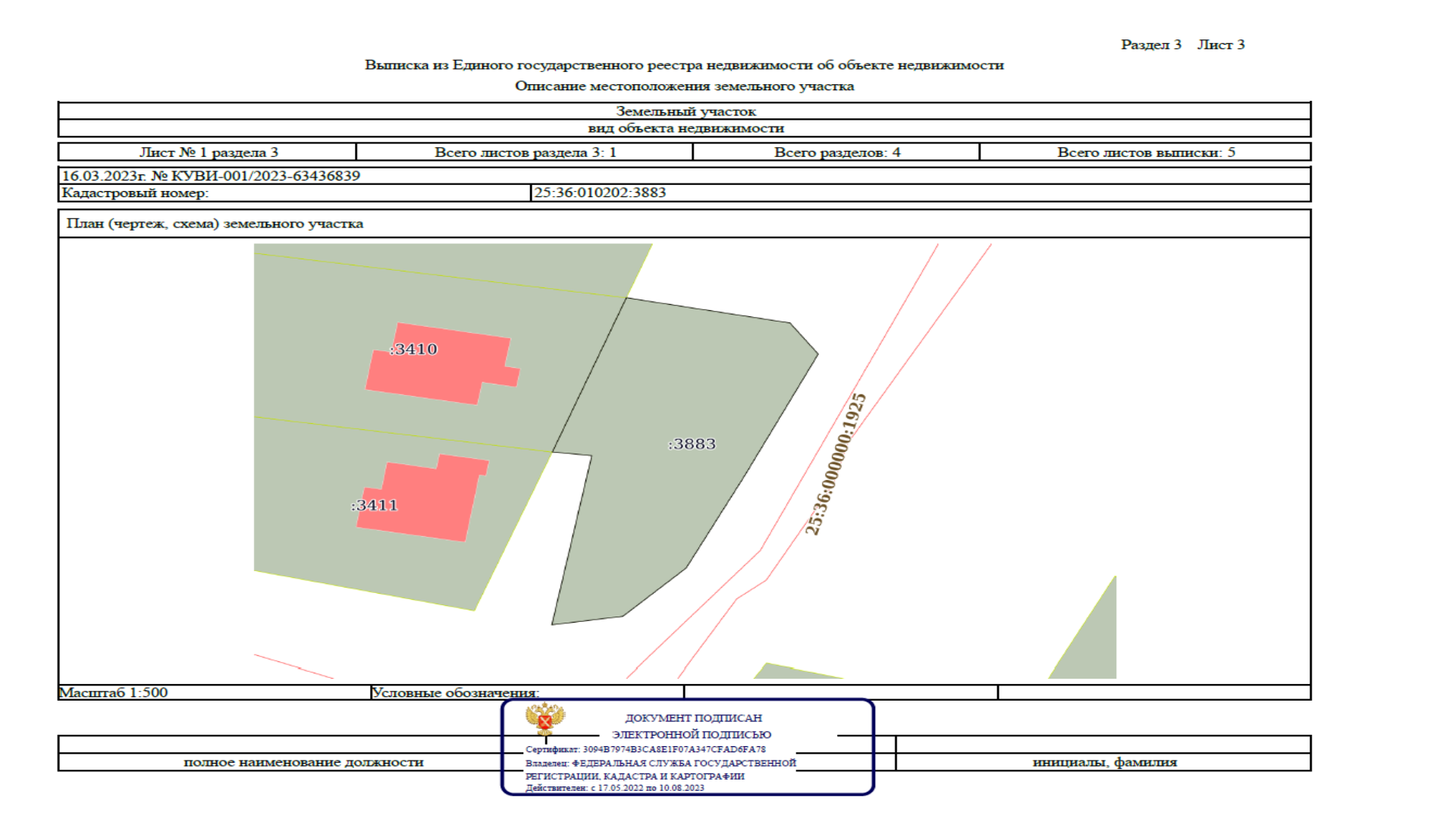Click the 'Владелец: ФЕДЕРАЛЬНАЯ СЛУЖБА ГОСУДАРСТВЕННОЙ' line
The height and width of the screenshot is (819, 1456).
tap(661, 763)
